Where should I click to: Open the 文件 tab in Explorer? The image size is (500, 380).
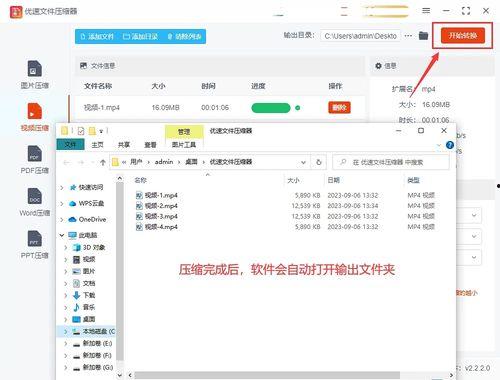[70, 145]
